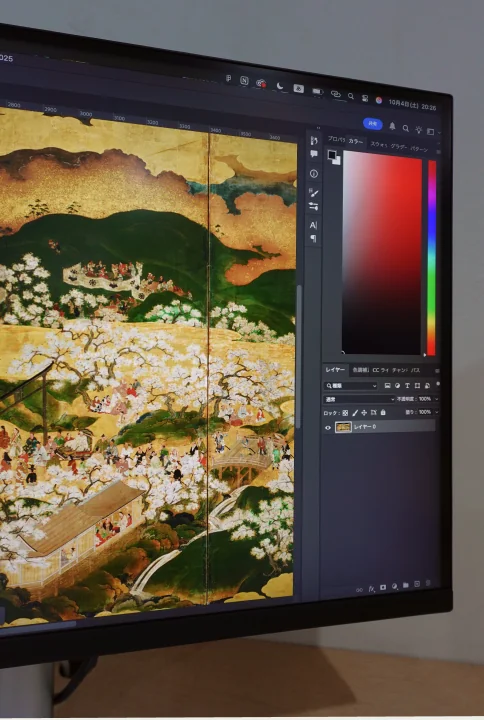Click inside the red color picker field
The height and width of the screenshot is (720, 484).
[382, 253]
